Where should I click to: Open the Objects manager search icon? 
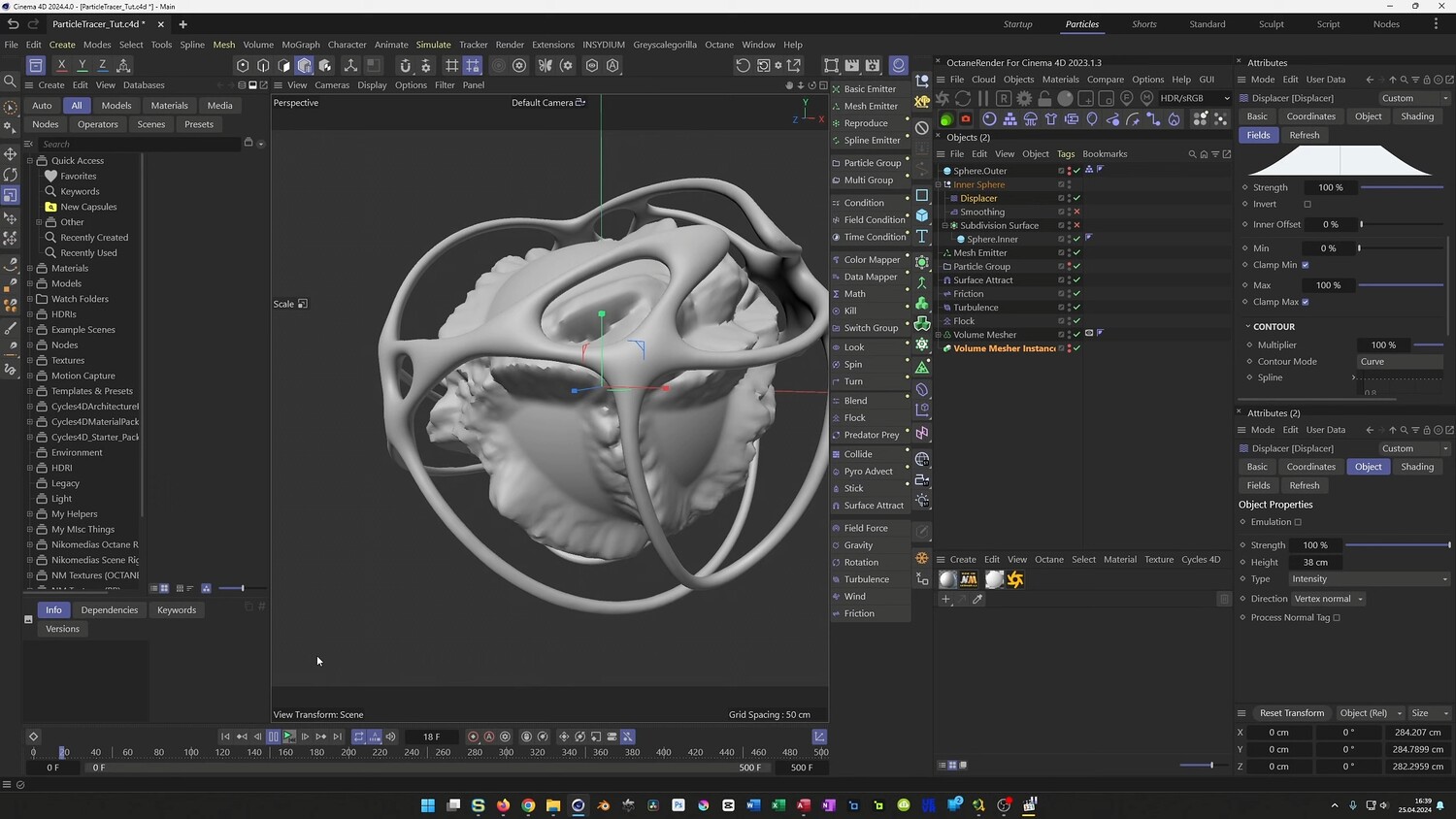1192,153
